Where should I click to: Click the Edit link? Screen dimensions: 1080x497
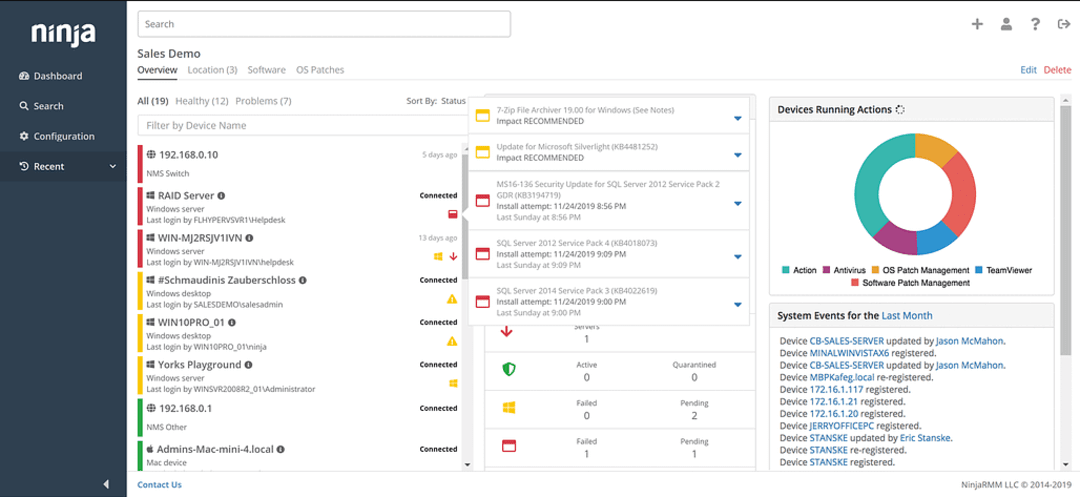[1028, 70]
